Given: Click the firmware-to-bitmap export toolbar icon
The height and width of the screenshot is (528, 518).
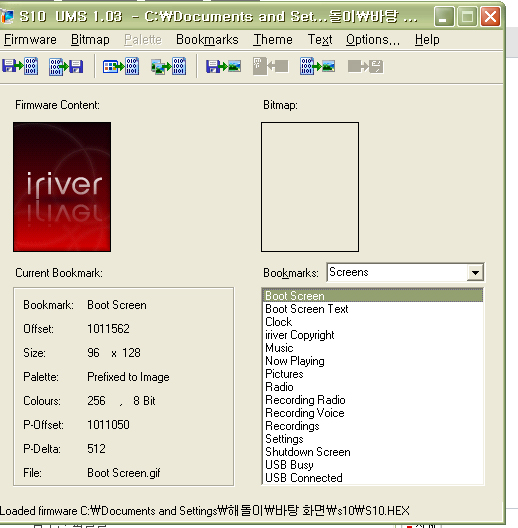Looking at the screenshot, I should click(x=317, y=66).
